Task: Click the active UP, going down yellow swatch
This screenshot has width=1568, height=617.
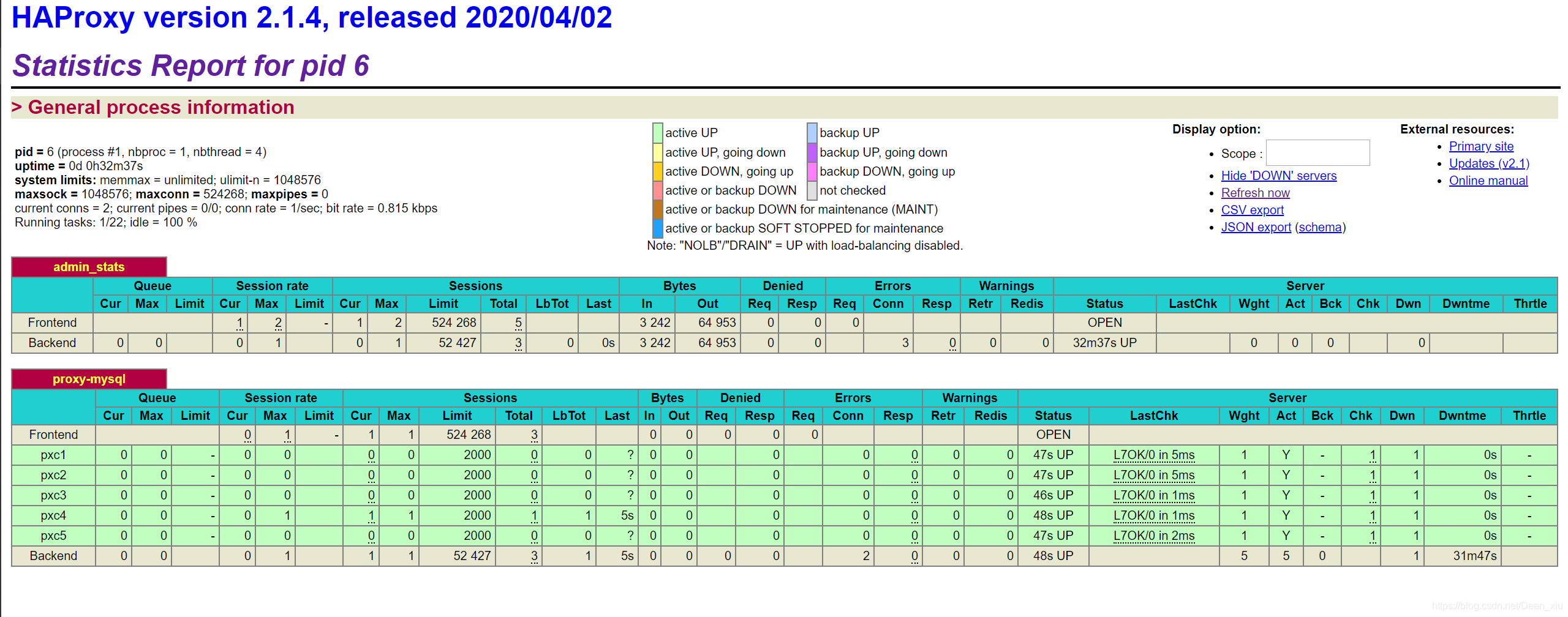Action: point(658,152)
